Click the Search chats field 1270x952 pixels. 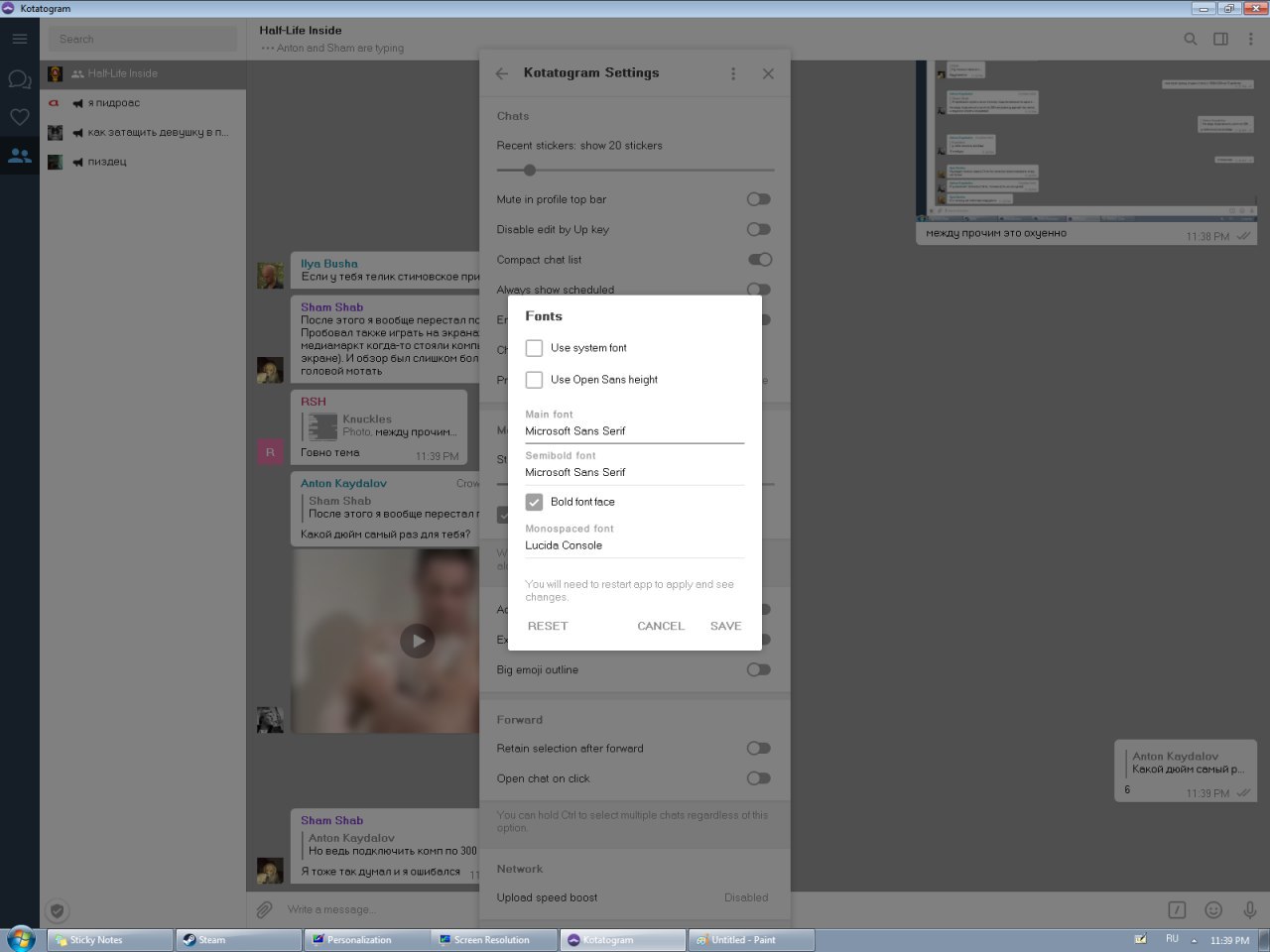pos(144,39)
